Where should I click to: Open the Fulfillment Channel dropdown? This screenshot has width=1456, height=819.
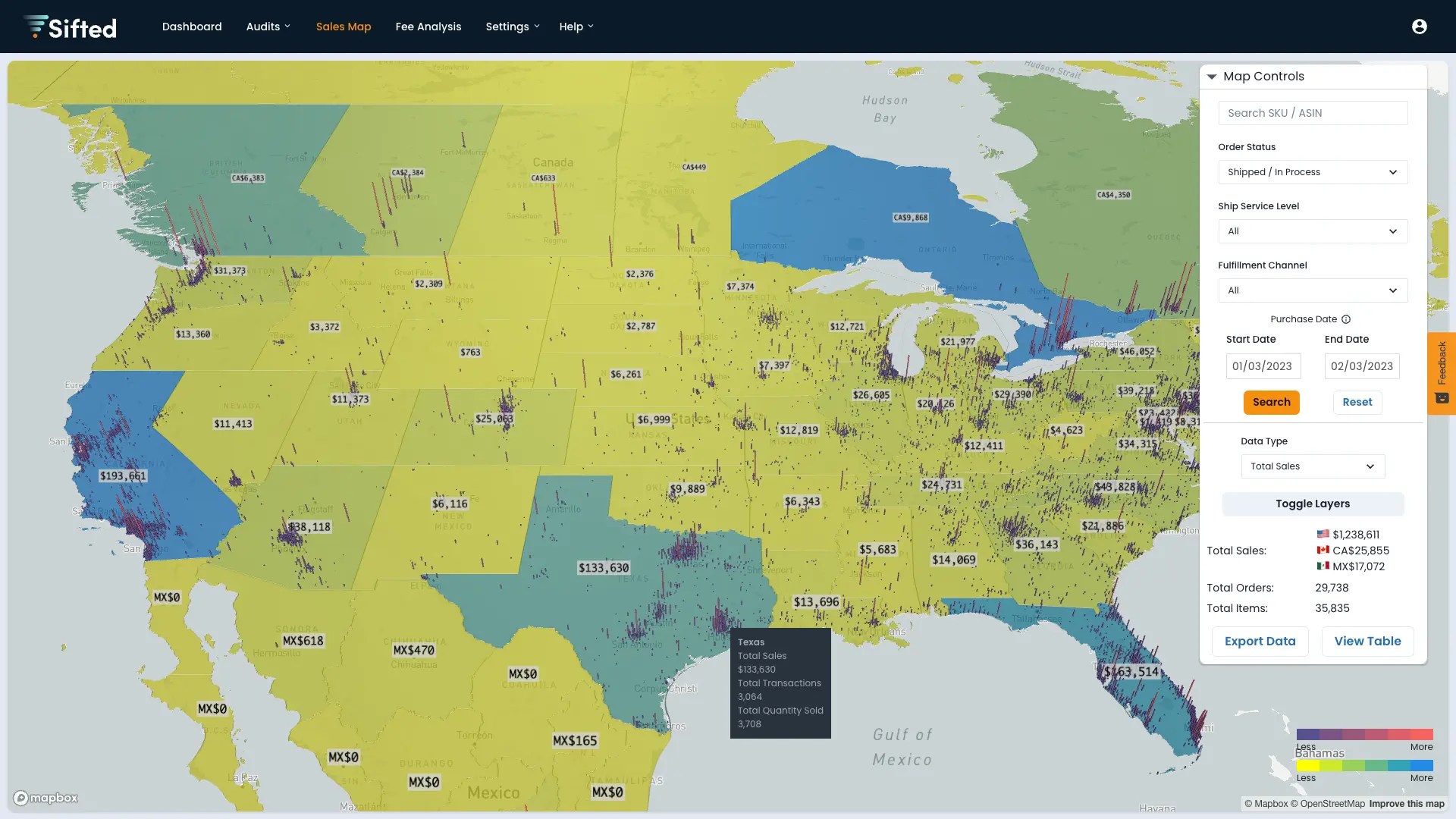click(1313, 290)
